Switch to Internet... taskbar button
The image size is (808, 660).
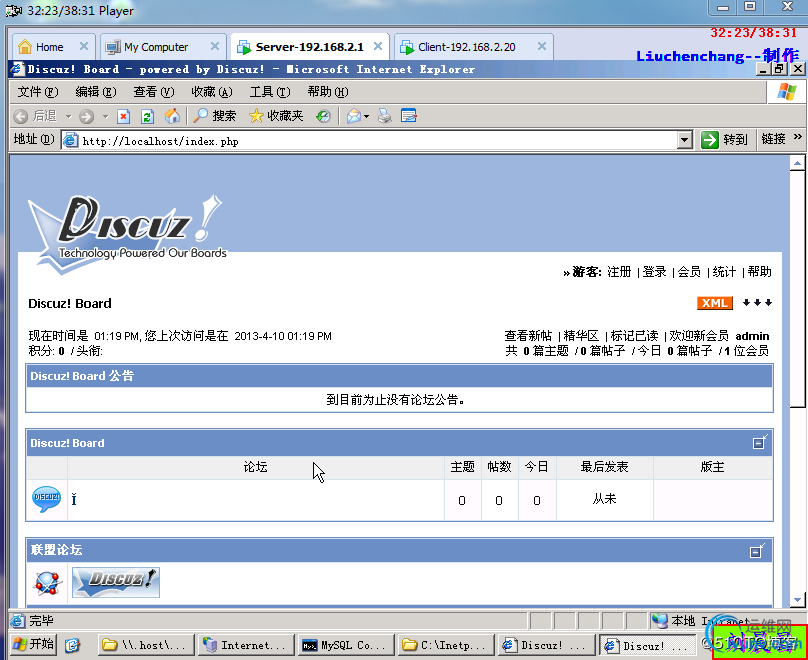pyautogui.click(x=245, y=645)
